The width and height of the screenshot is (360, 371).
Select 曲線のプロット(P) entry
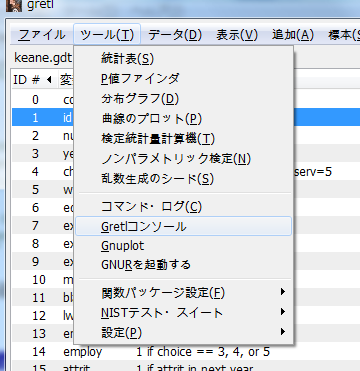[x=183, y=119]
